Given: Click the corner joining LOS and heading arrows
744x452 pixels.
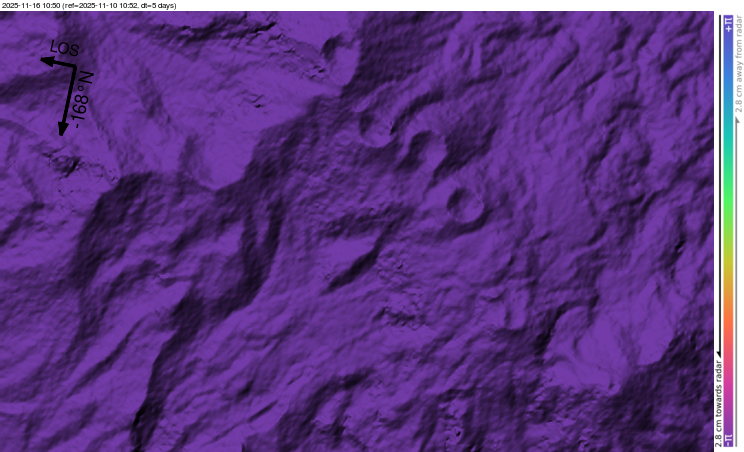Looking at the screenshot, I should pos(75,66).
